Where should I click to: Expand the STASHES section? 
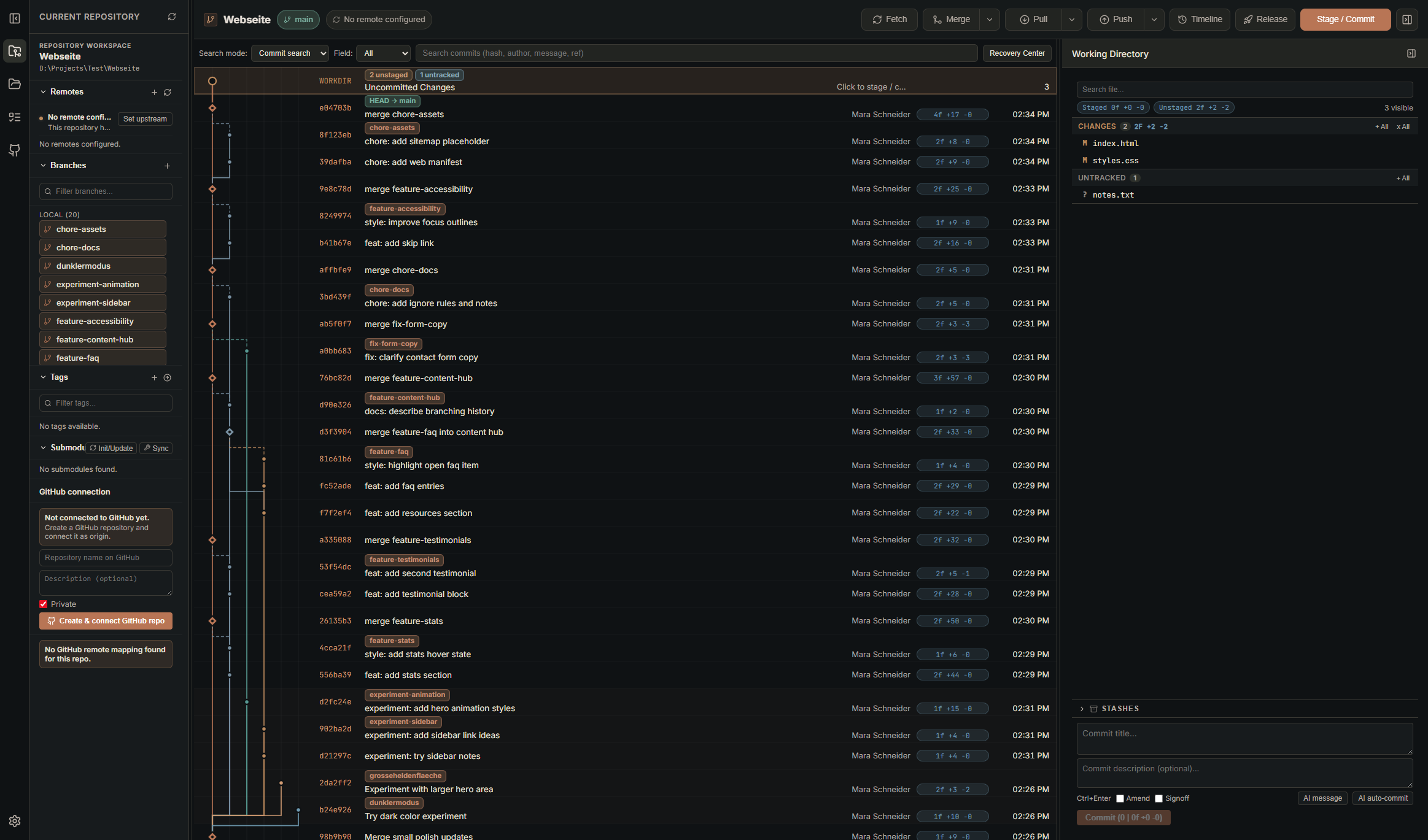[1082, 709]
